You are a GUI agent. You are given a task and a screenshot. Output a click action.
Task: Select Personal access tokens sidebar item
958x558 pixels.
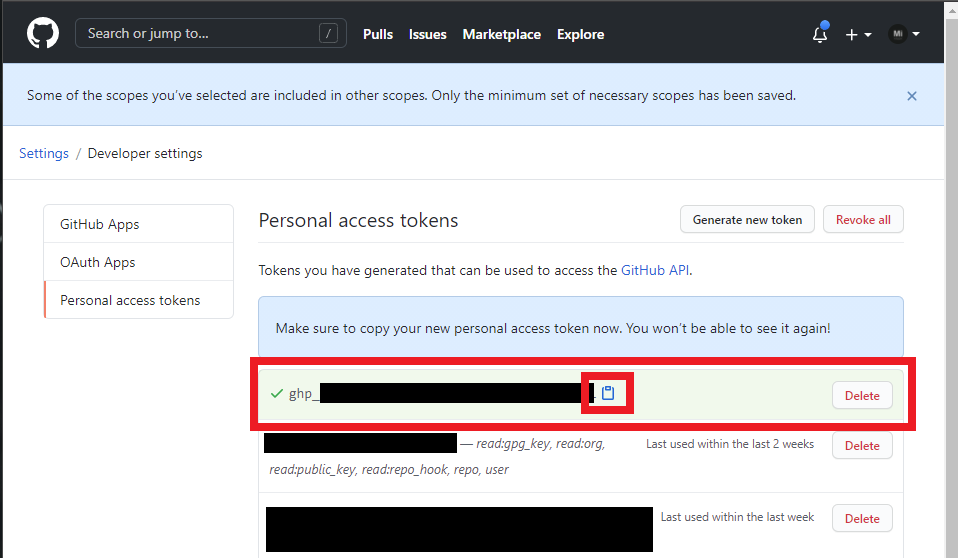[130, 300]
